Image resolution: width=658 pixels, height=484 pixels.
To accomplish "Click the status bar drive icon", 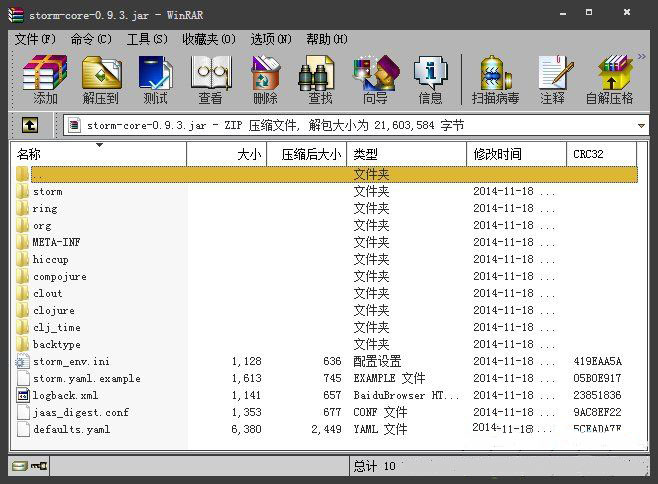I will [19, 466].
